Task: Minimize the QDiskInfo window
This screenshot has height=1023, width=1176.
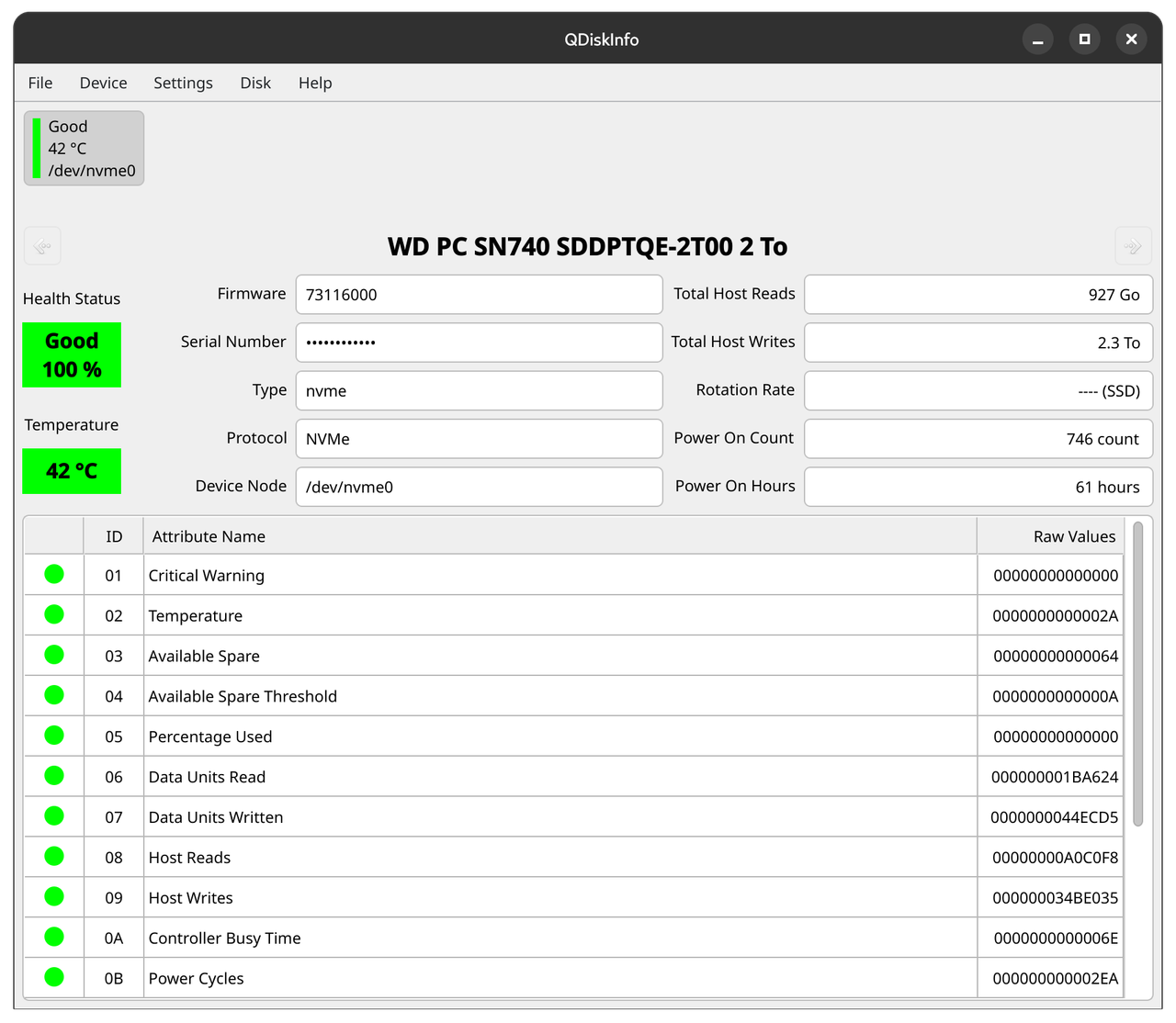Action: pyautogui.click(x=1038, y=39)
